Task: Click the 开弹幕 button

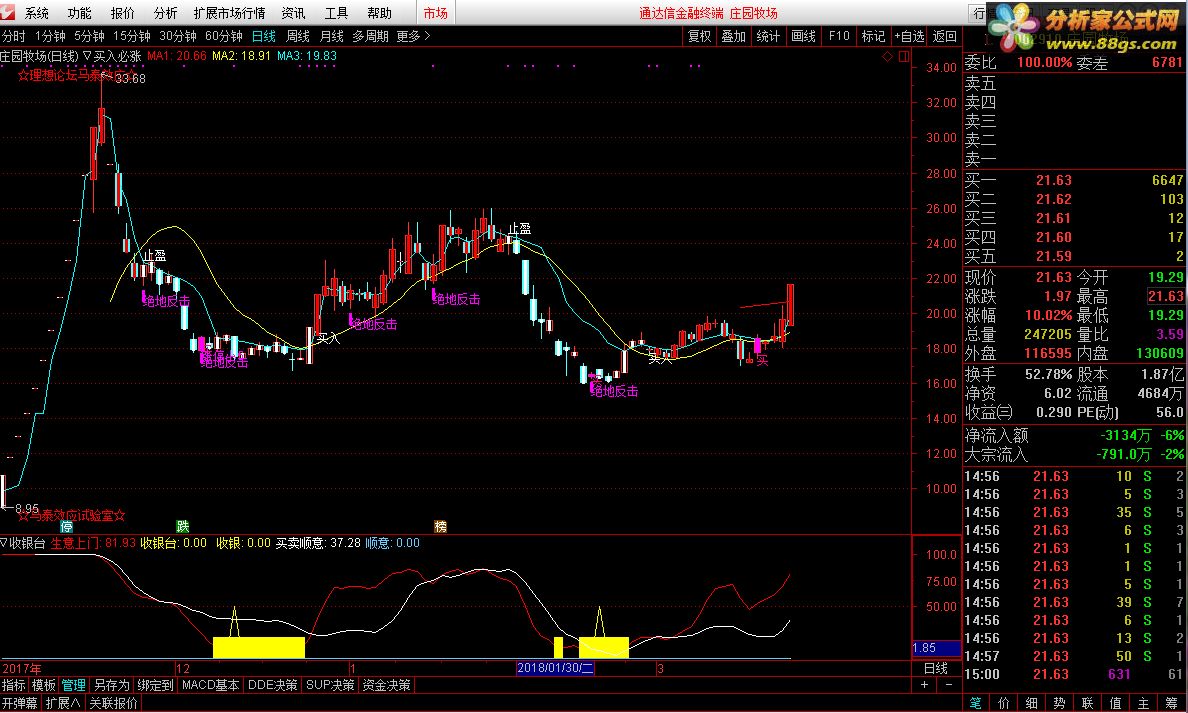Action: click(20, 703)
